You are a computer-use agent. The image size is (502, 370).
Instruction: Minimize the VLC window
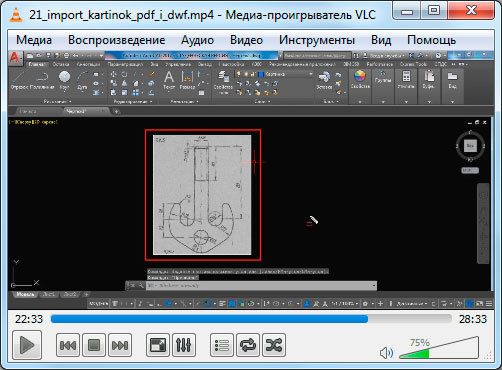(406, 11)
